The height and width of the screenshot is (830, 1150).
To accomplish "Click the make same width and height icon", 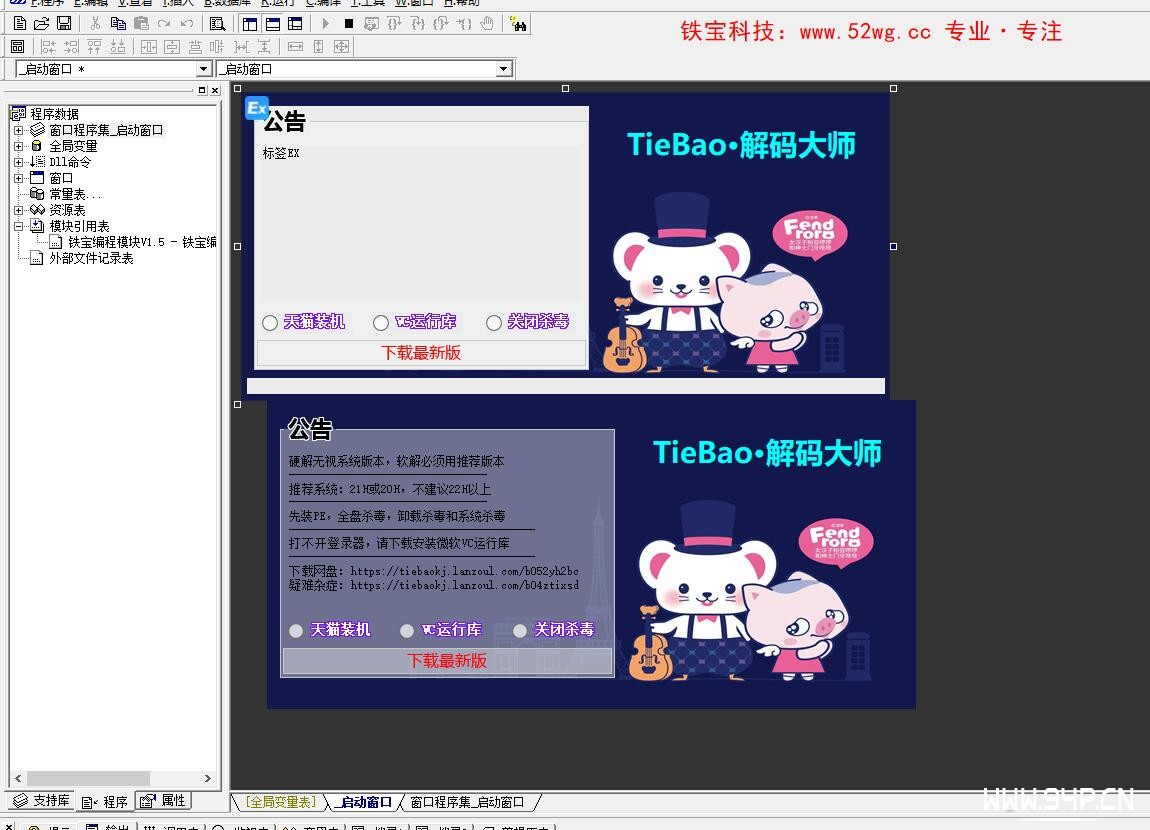I will [x=342, y=47].
